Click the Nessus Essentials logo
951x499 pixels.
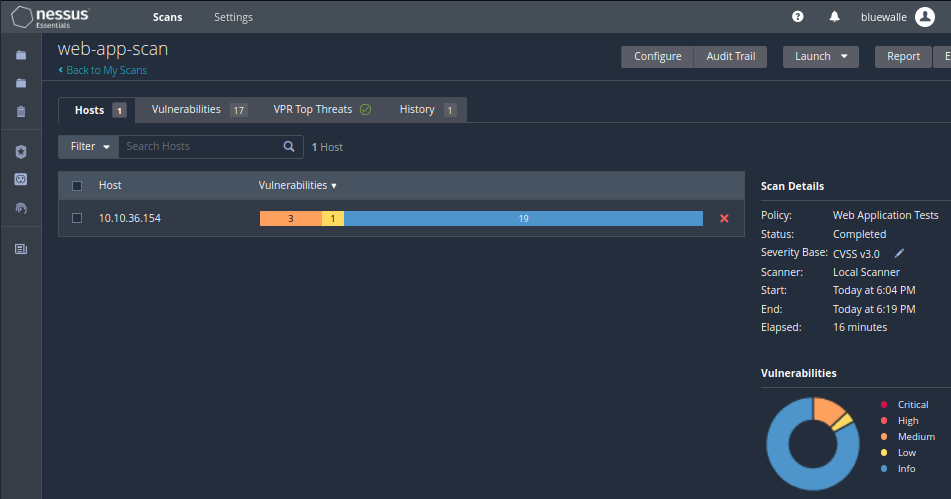50,17
